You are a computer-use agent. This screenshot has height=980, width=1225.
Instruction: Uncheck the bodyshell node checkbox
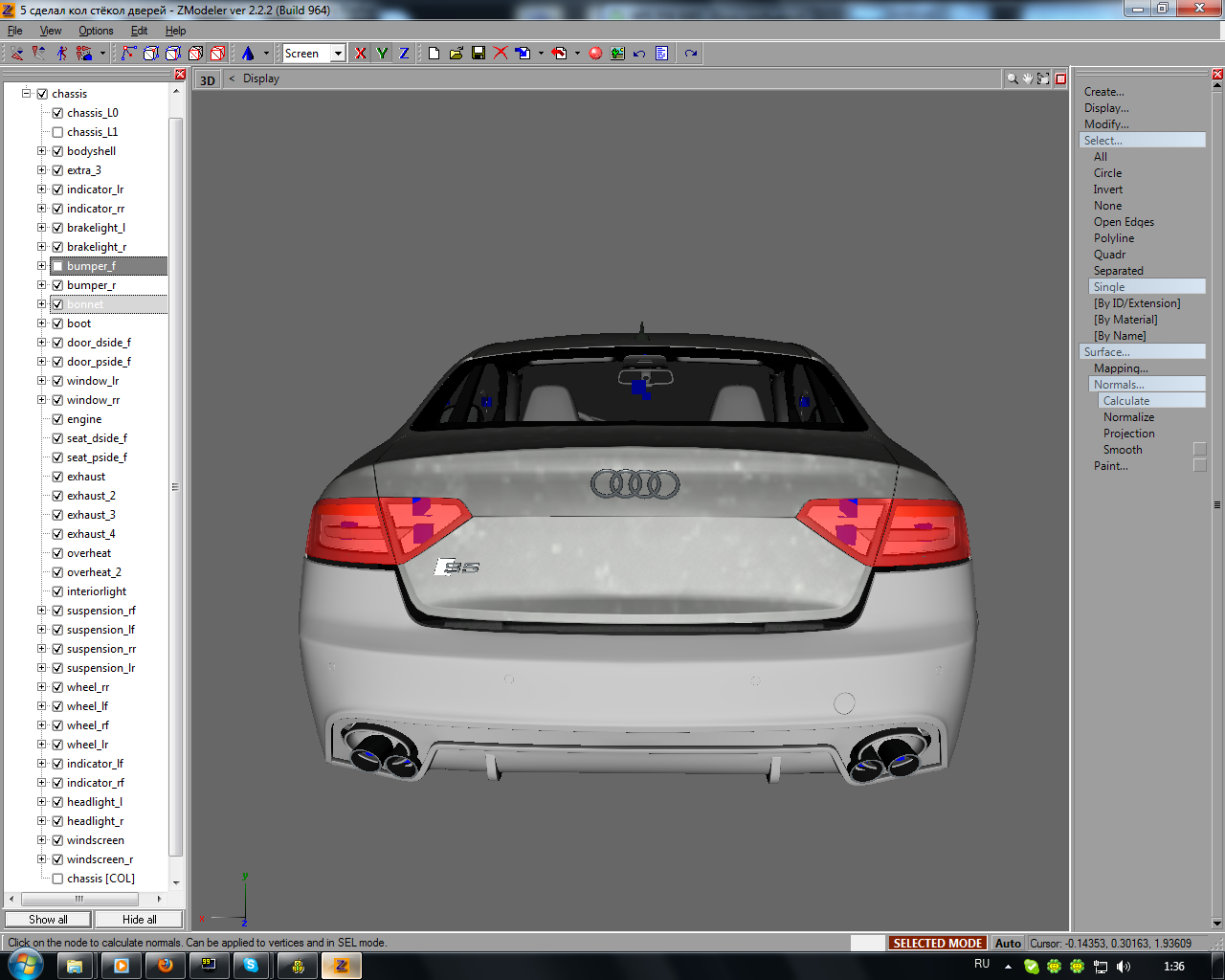pyautogui.click(x=57, y=151)
